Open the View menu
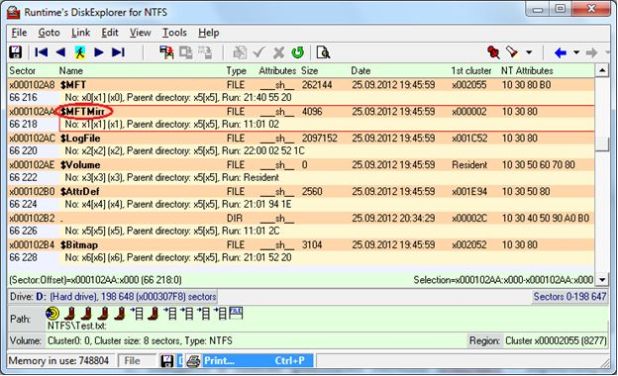 coord(140,33)
